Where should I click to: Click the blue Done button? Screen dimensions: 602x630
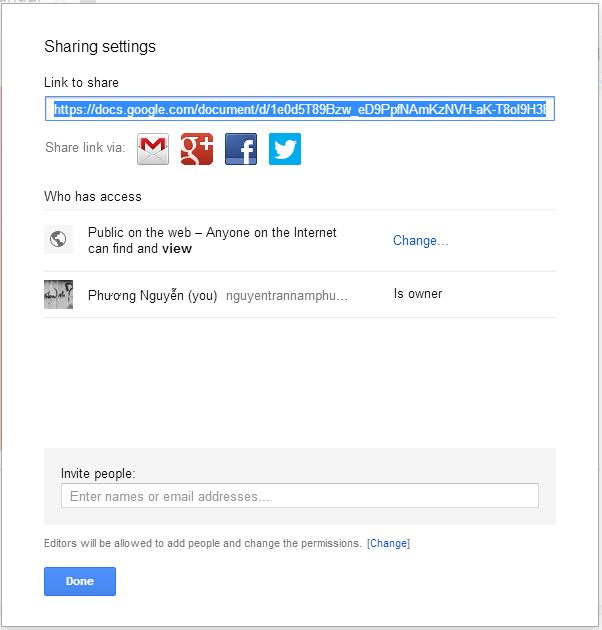click(x=80, y=581)
